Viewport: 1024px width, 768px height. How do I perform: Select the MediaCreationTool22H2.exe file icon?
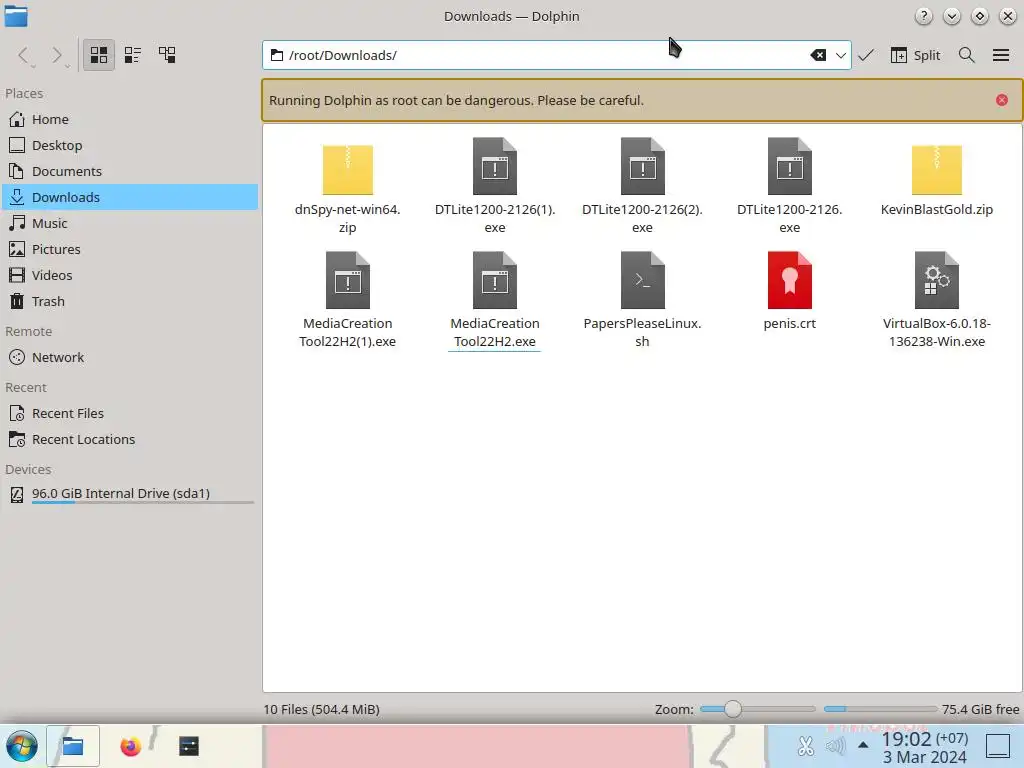tap(495, 280)
